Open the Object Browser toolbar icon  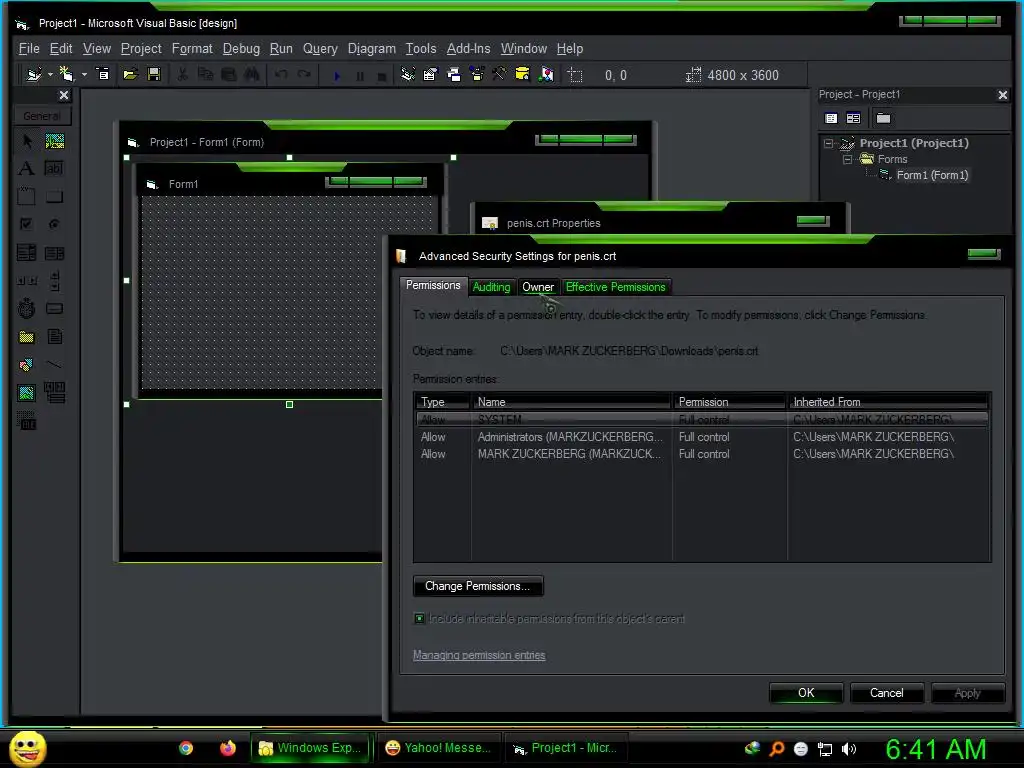[x=477, y=74]
